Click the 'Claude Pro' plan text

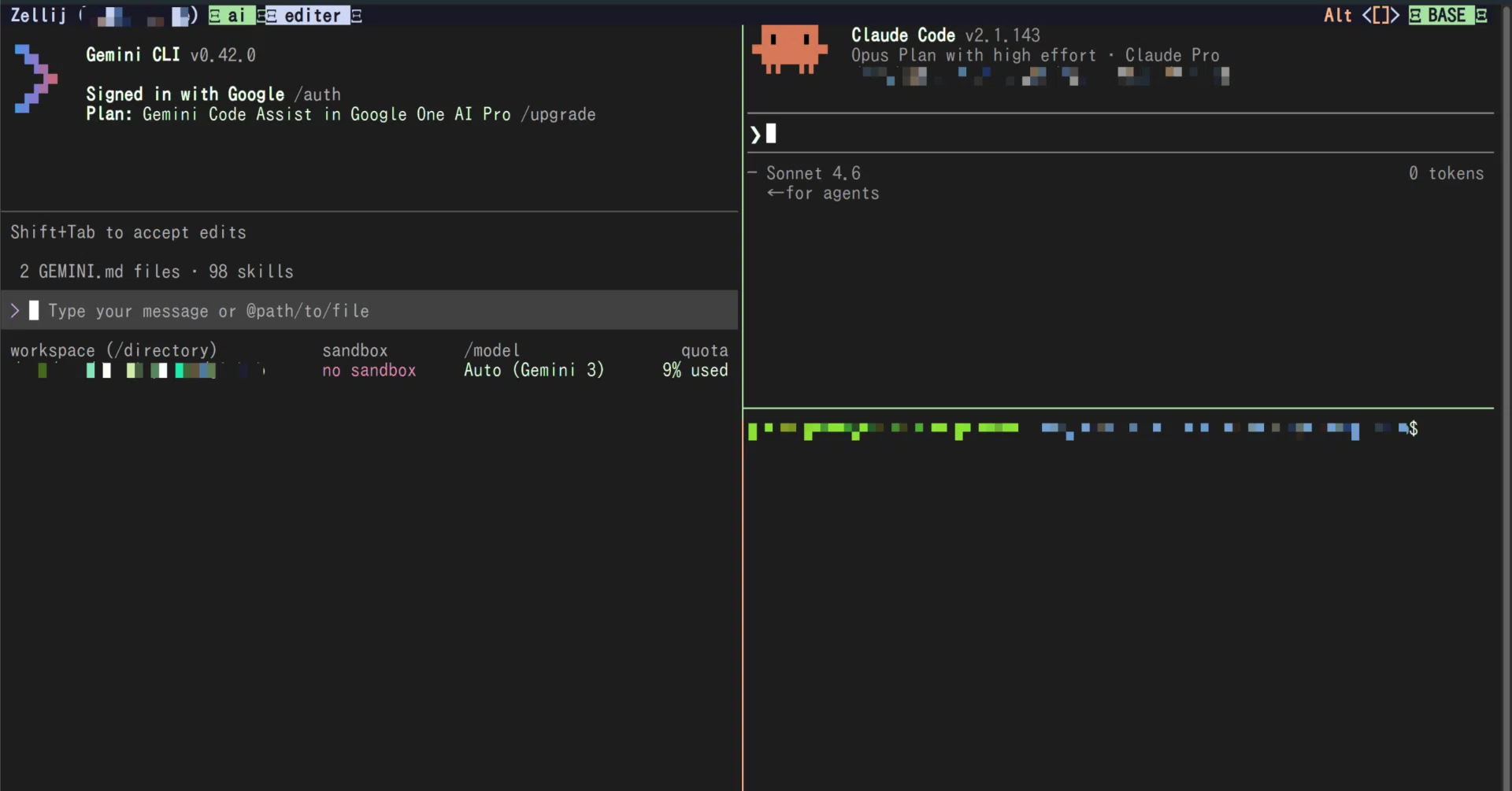point(1172,55)
